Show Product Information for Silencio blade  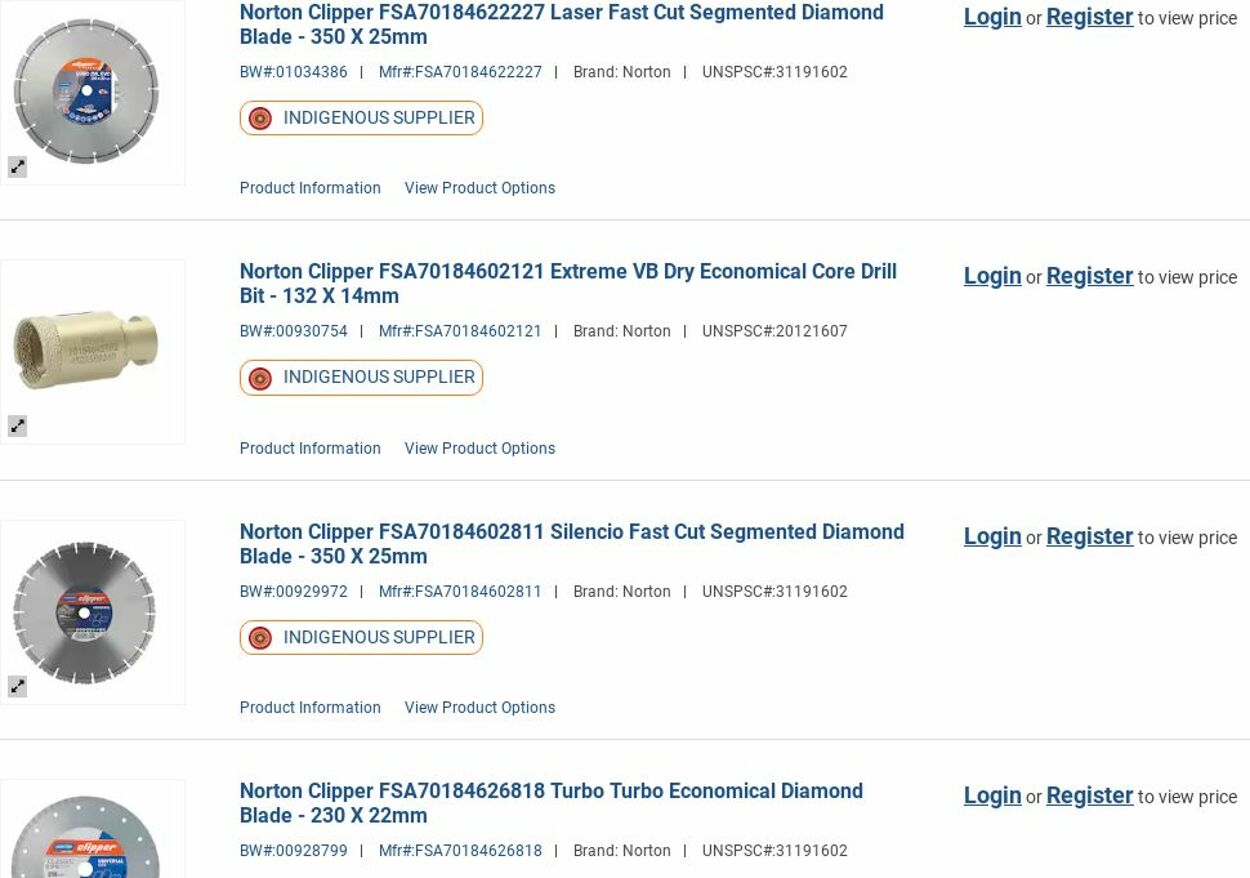pyautogui.click(x=310, y=707)
